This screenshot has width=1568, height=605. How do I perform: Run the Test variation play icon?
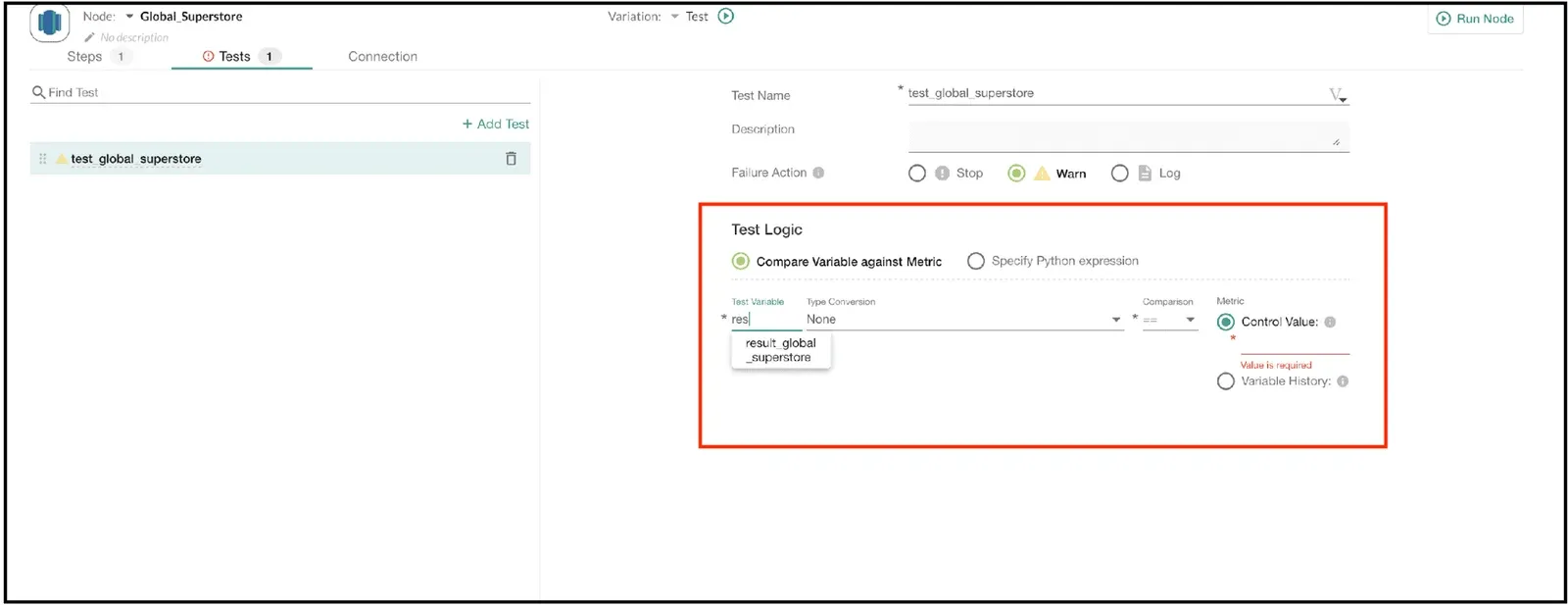tap(726, 16)
